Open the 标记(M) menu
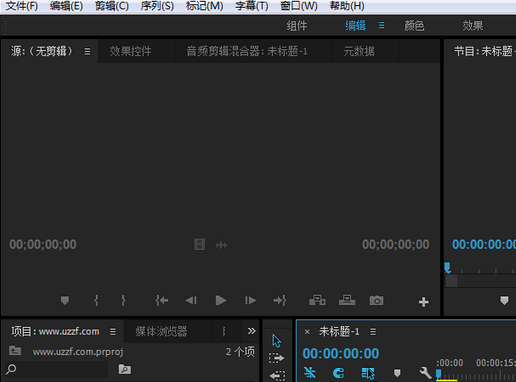The image size is (516, 382). 204,6
